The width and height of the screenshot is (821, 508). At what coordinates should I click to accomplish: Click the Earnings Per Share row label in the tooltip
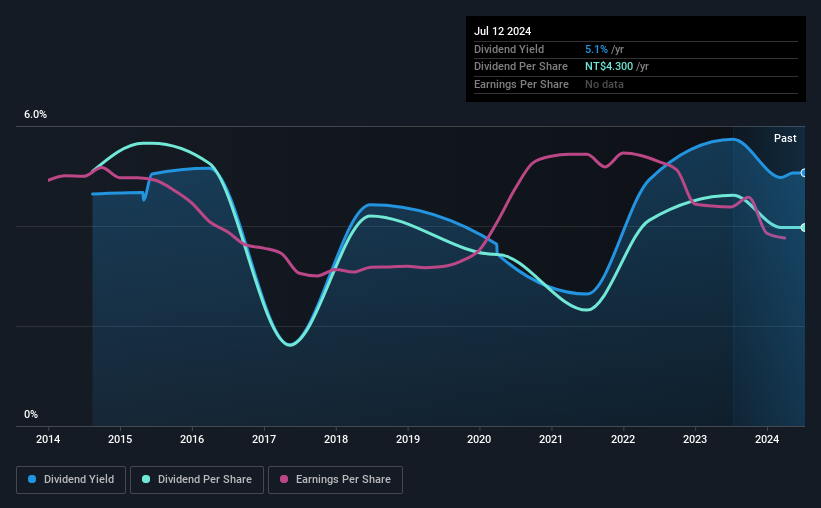pyautogui.click(x=521, y=84)
